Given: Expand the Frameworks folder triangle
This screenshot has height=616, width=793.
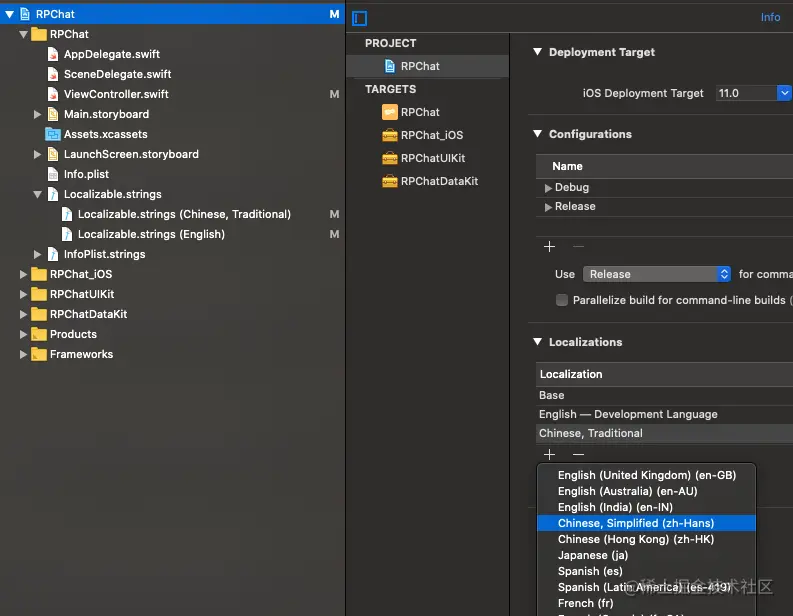Looking at the screenshot, I should 23,355.
